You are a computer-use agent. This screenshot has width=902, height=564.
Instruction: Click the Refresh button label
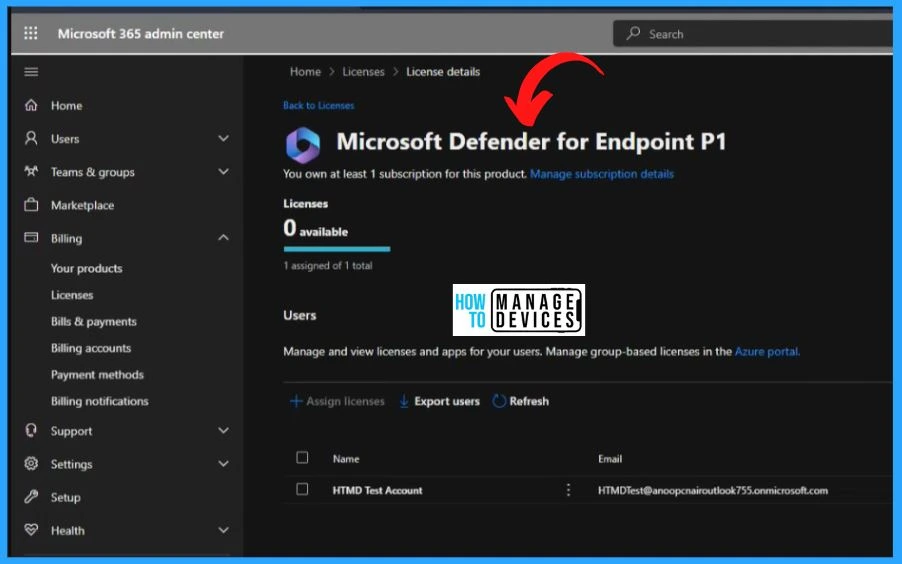(x=529, y=401)
